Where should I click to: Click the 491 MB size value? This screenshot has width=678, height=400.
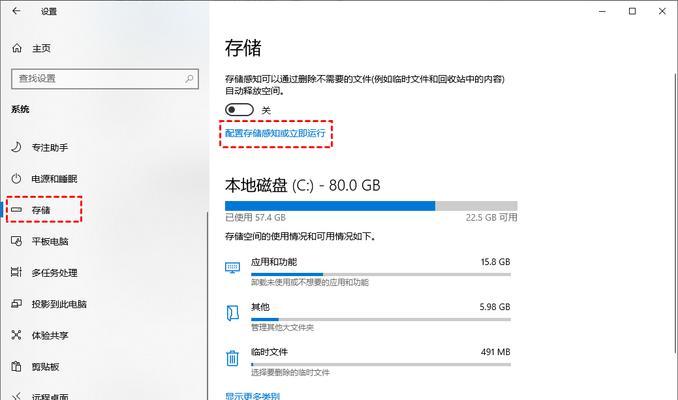point(496,352)
